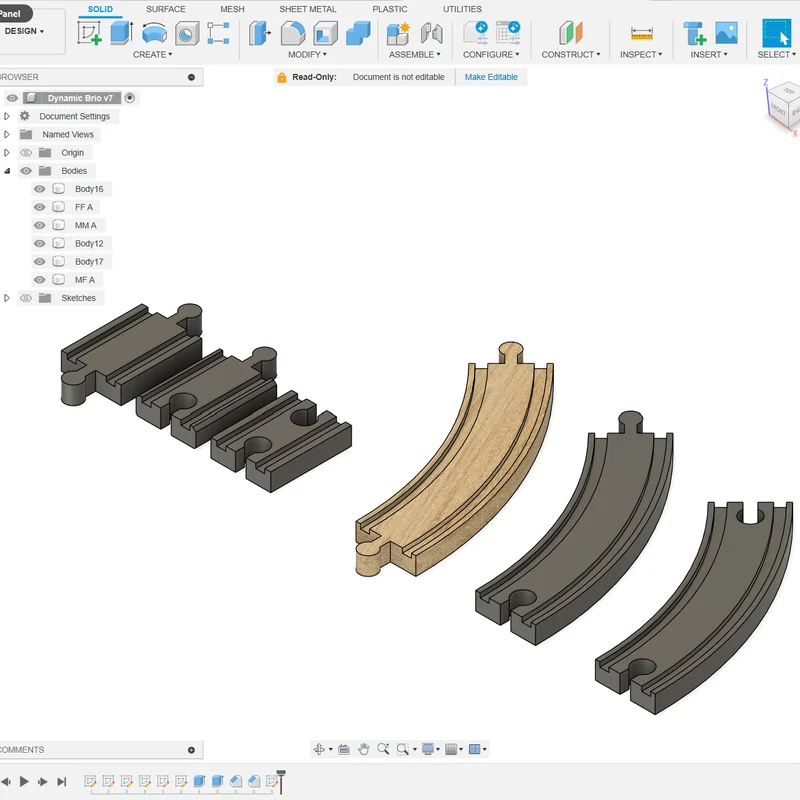Collapse the Bodies folder

(x=7, y=171)
